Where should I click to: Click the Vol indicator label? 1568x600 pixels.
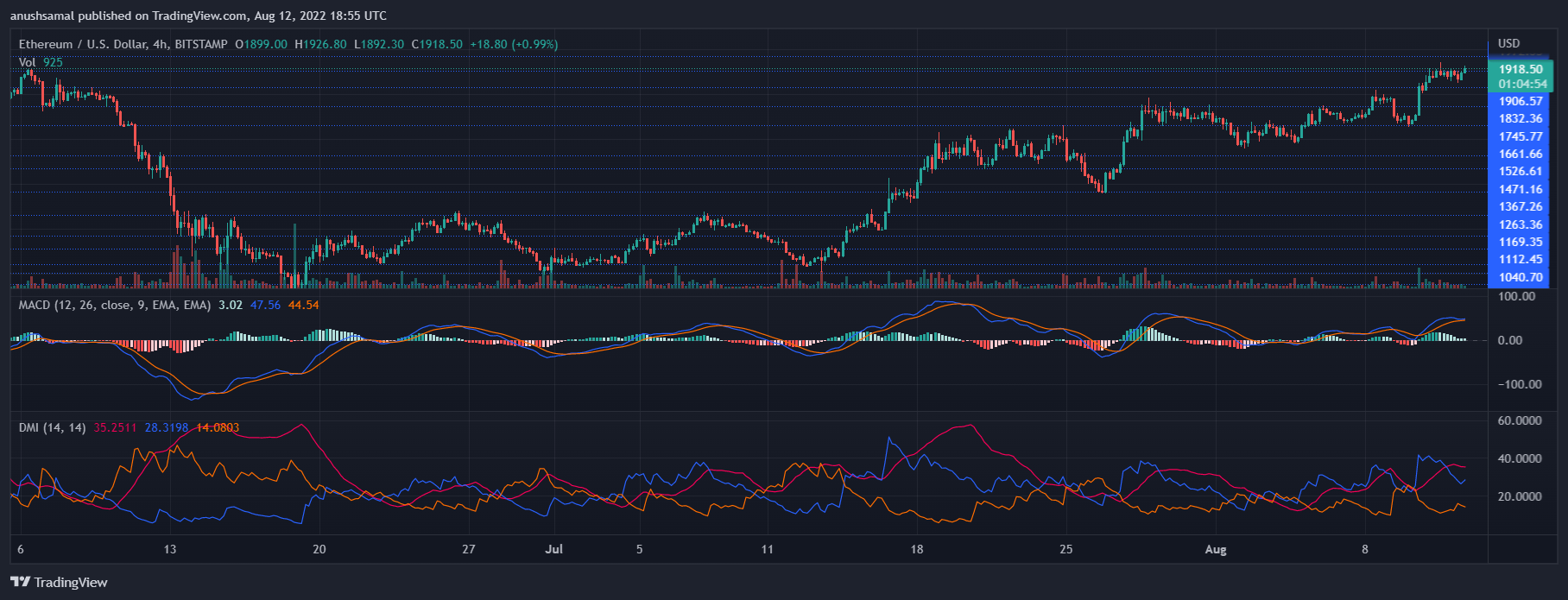click(28, 62)
